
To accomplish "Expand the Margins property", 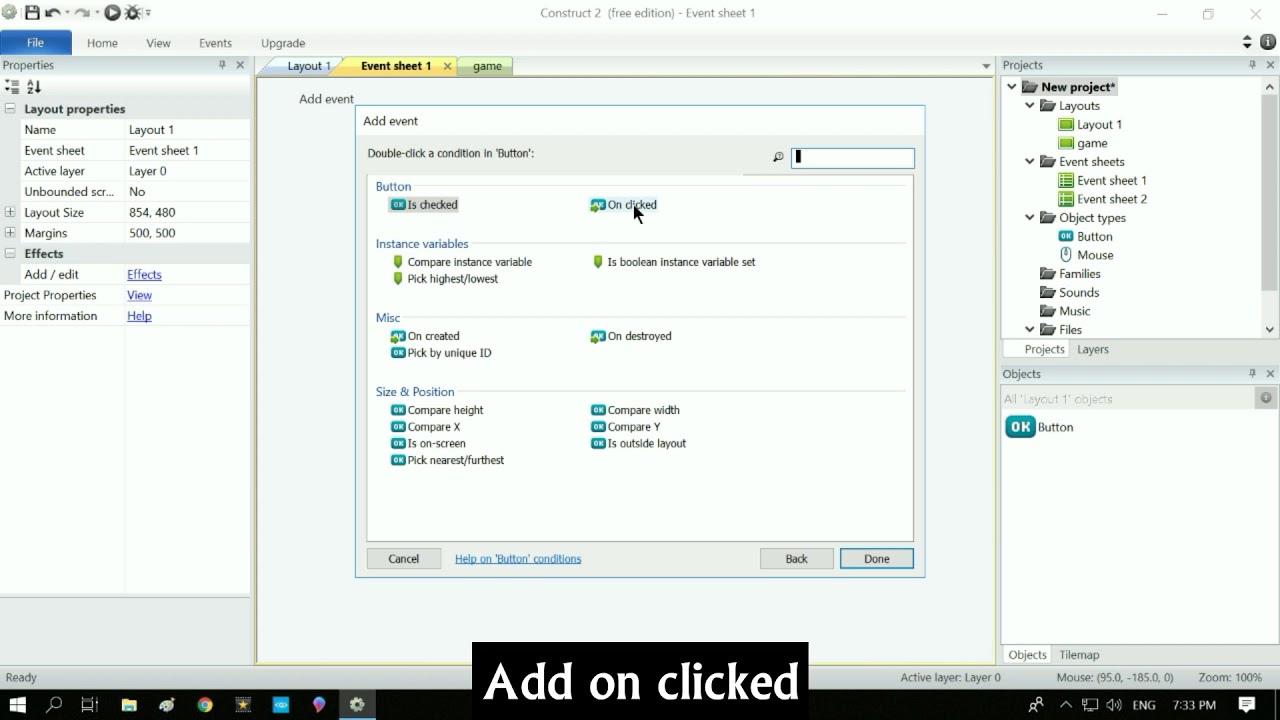I will (x=10, y=233).
